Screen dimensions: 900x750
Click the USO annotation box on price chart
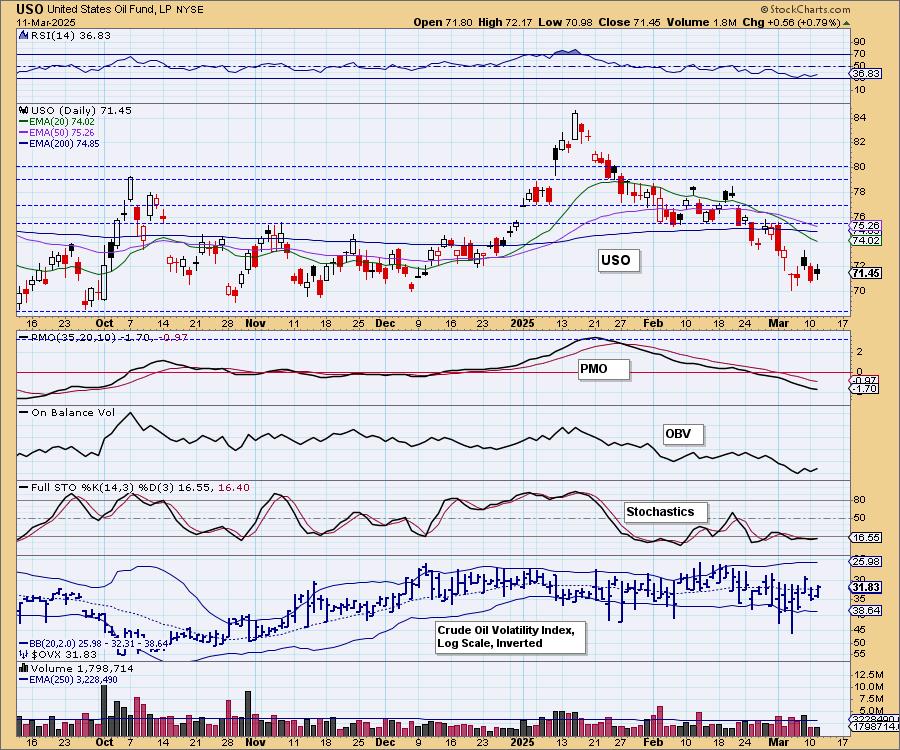(x=619, y=261)
